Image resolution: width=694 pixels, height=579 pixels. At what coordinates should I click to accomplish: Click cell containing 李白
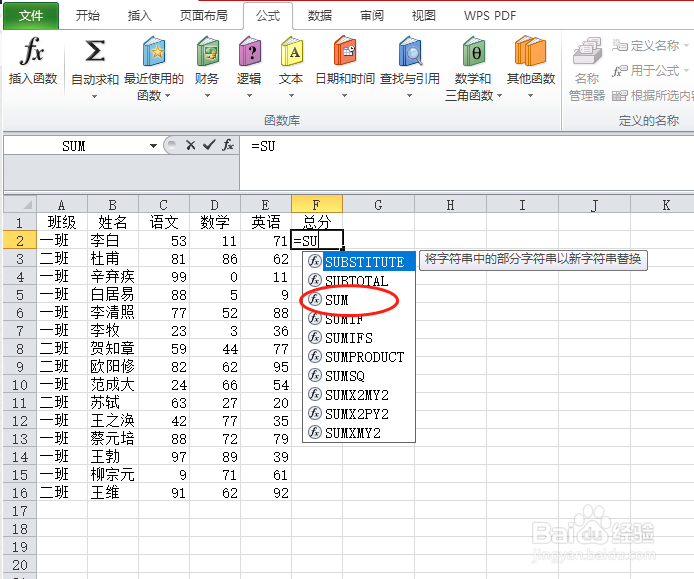113,240
